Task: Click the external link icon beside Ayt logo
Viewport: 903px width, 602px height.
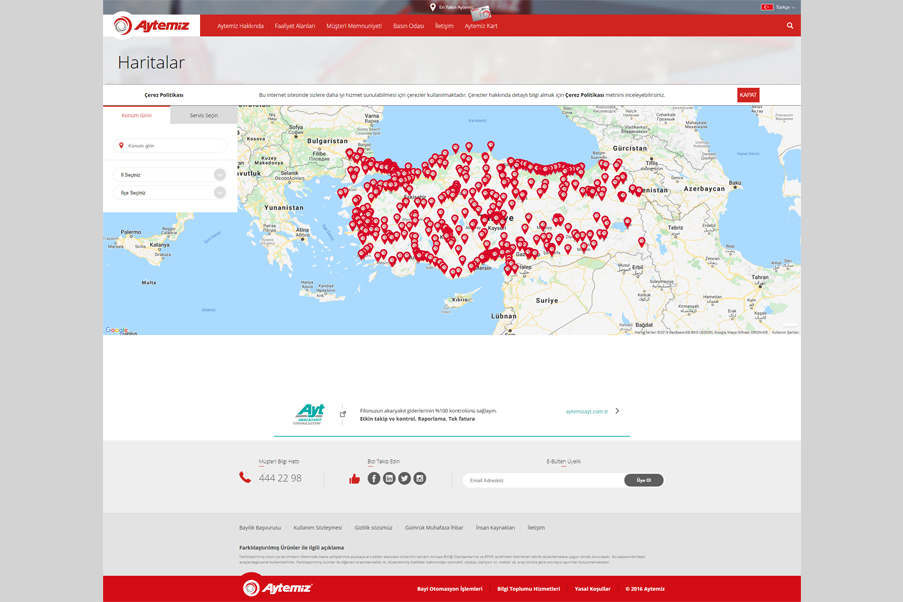Action: (x=343, y=414)
